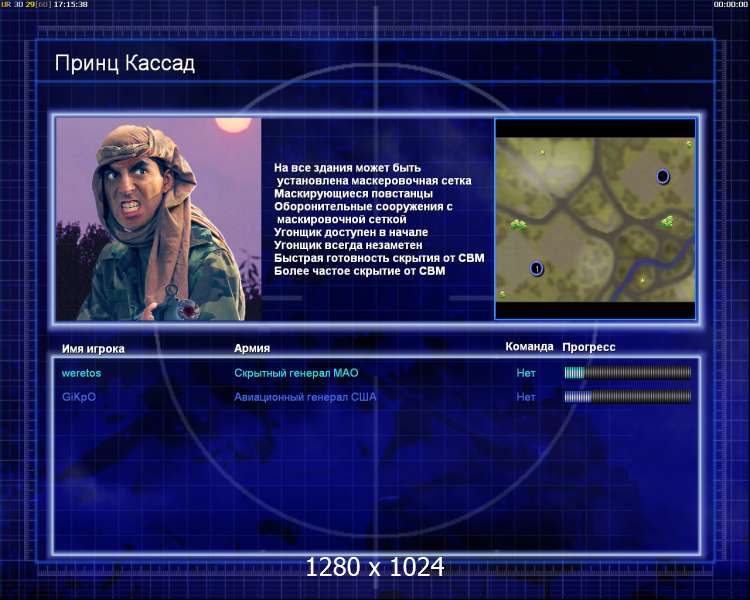The image size is (750, 600).
Task: Click the "Прогресс" column header
Action: coord(589,347)
